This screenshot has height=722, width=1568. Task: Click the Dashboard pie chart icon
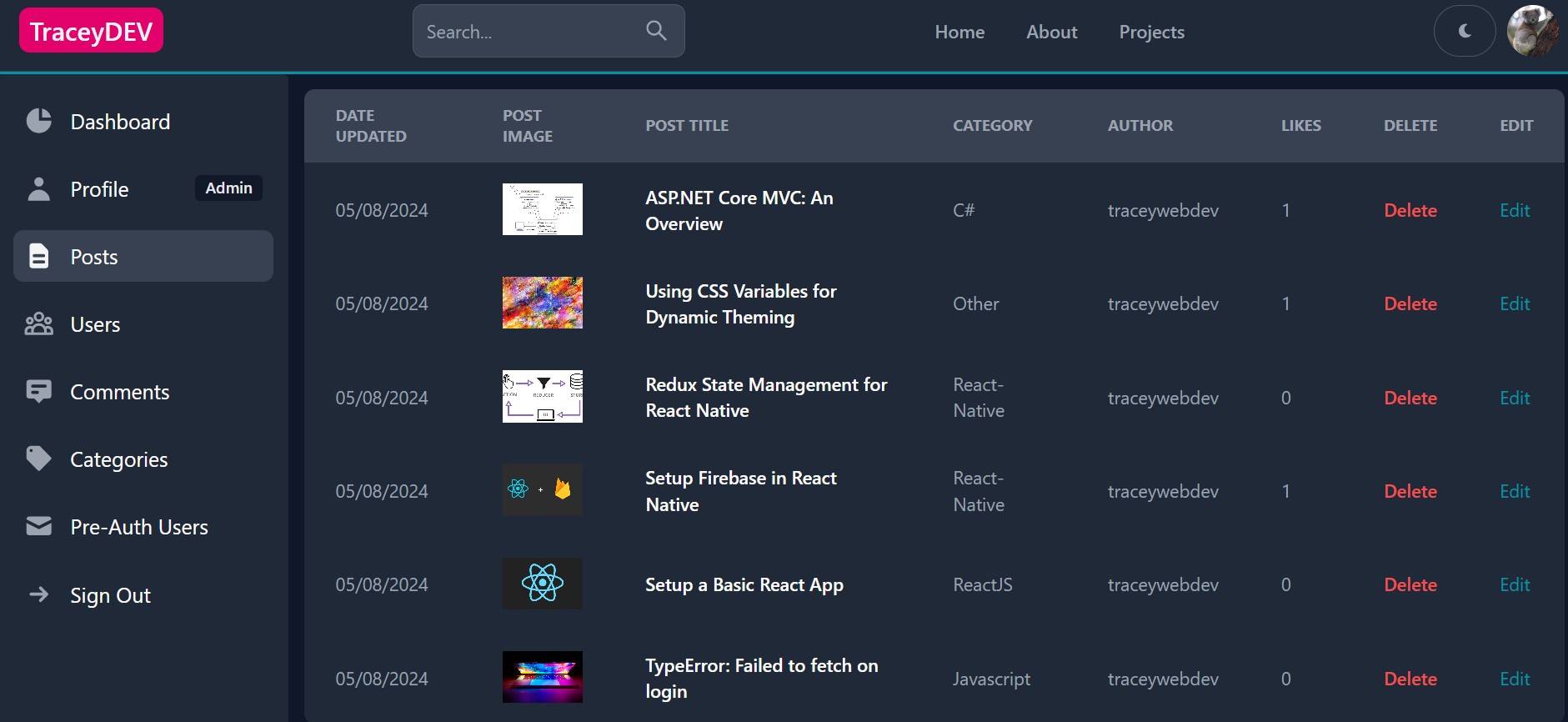[x=38, y=121]
